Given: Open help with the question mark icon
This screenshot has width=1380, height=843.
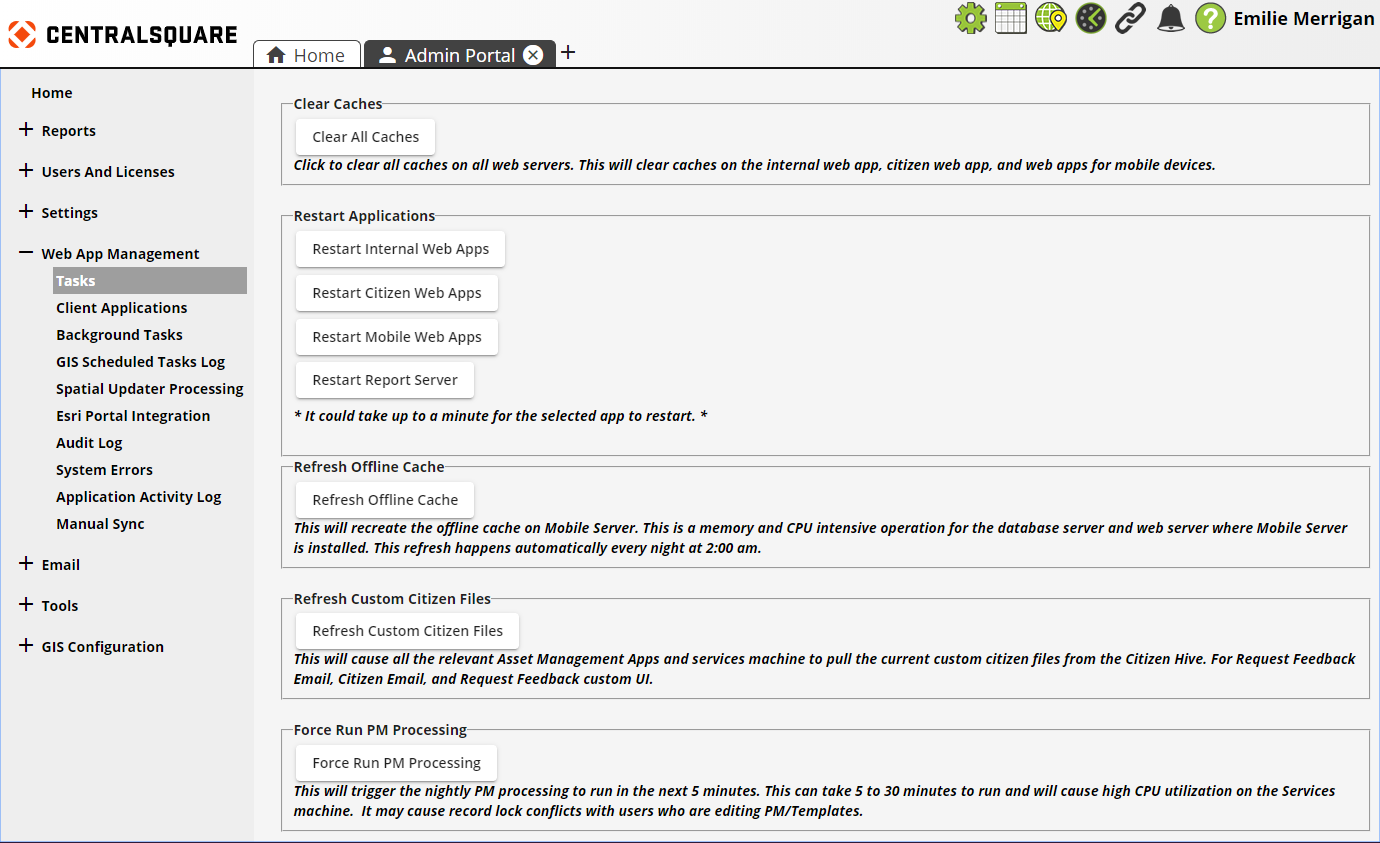Looking at the screenshot, I should tap(1210, 19).
